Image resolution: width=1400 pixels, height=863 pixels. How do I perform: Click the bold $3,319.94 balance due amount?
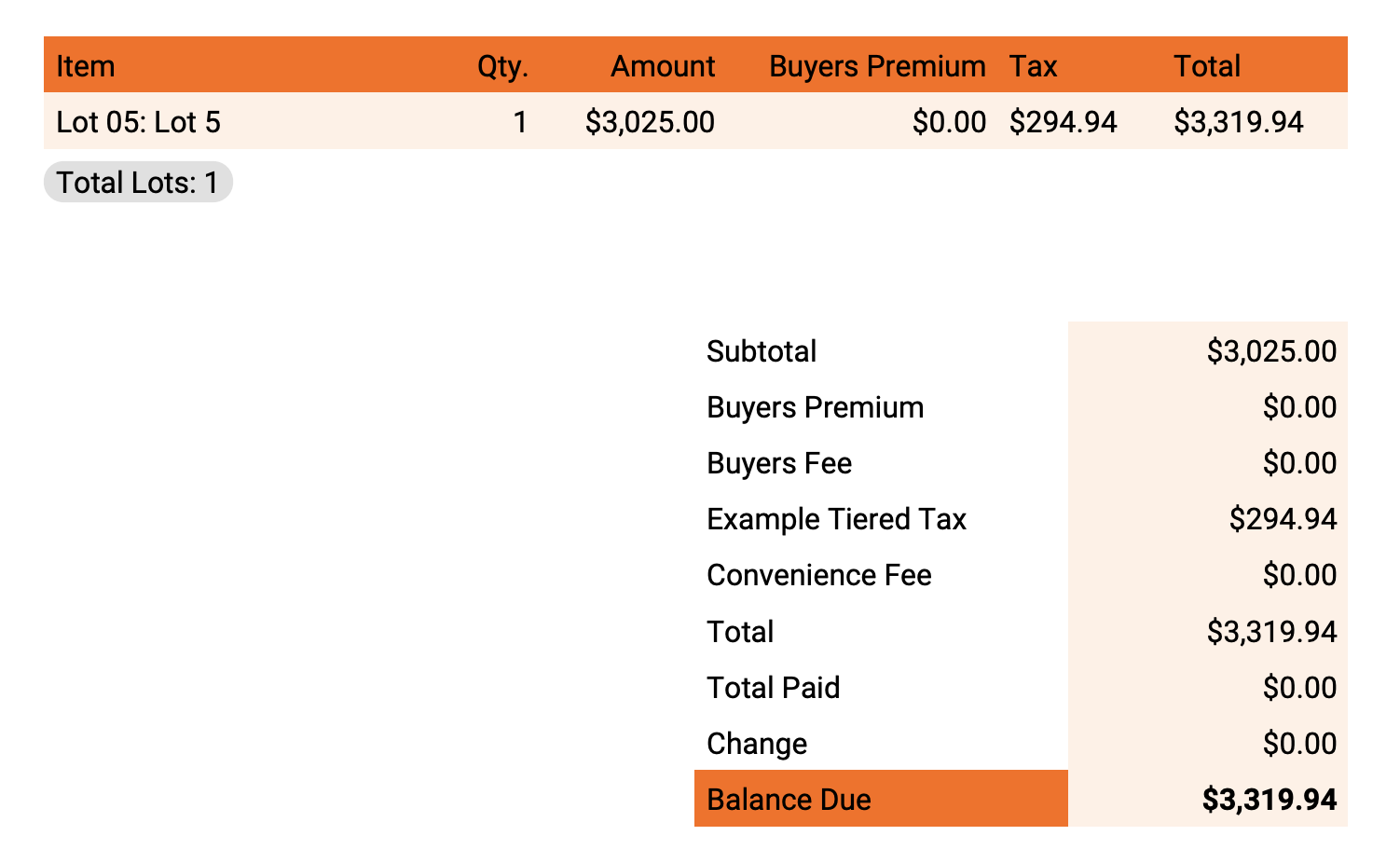[1269, 800]
